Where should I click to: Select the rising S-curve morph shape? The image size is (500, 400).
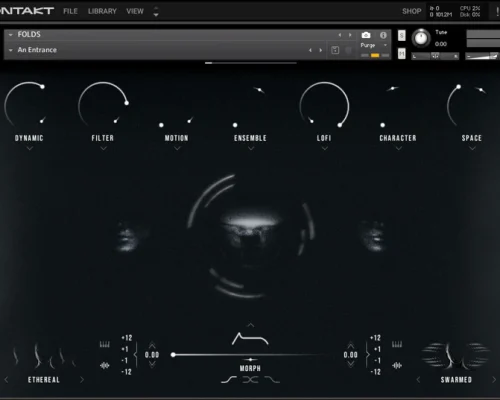(x=229, y=380)
